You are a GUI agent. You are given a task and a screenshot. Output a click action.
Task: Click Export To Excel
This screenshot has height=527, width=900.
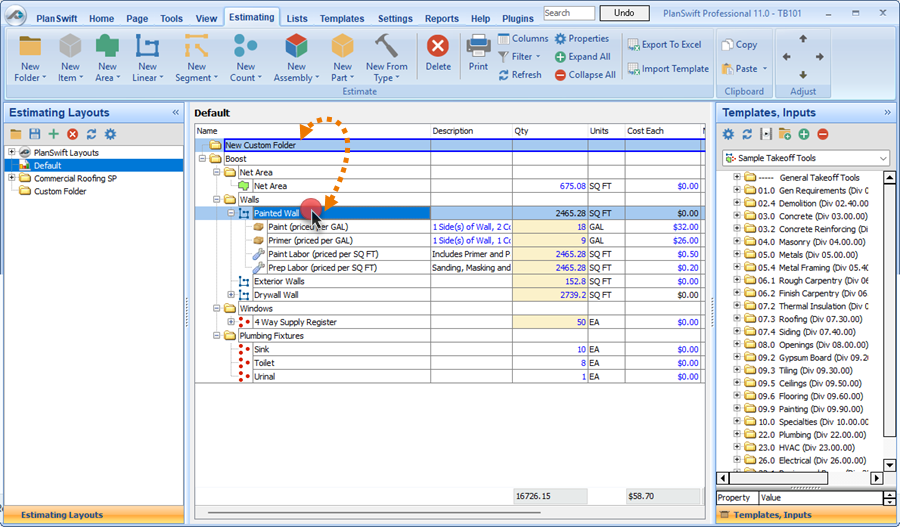coord(664,44)
